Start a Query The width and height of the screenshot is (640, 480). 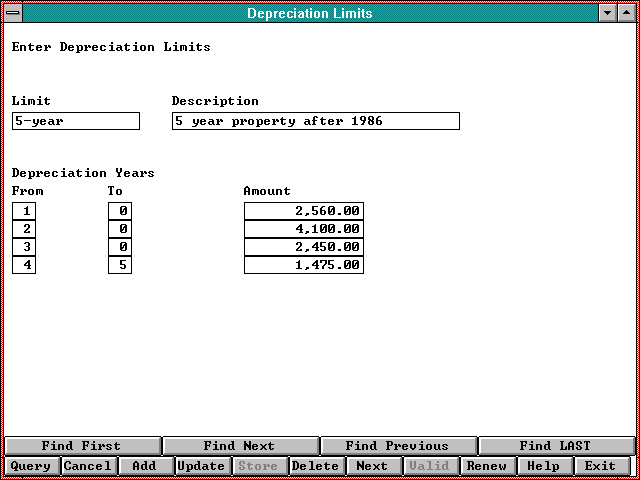pyautogui.click(x=30, y=466)
